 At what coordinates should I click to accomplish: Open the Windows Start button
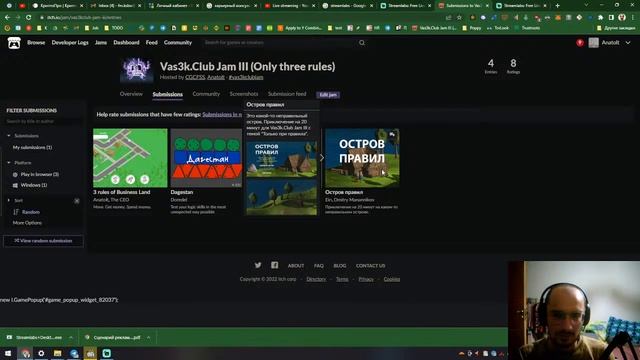[8, 353]
